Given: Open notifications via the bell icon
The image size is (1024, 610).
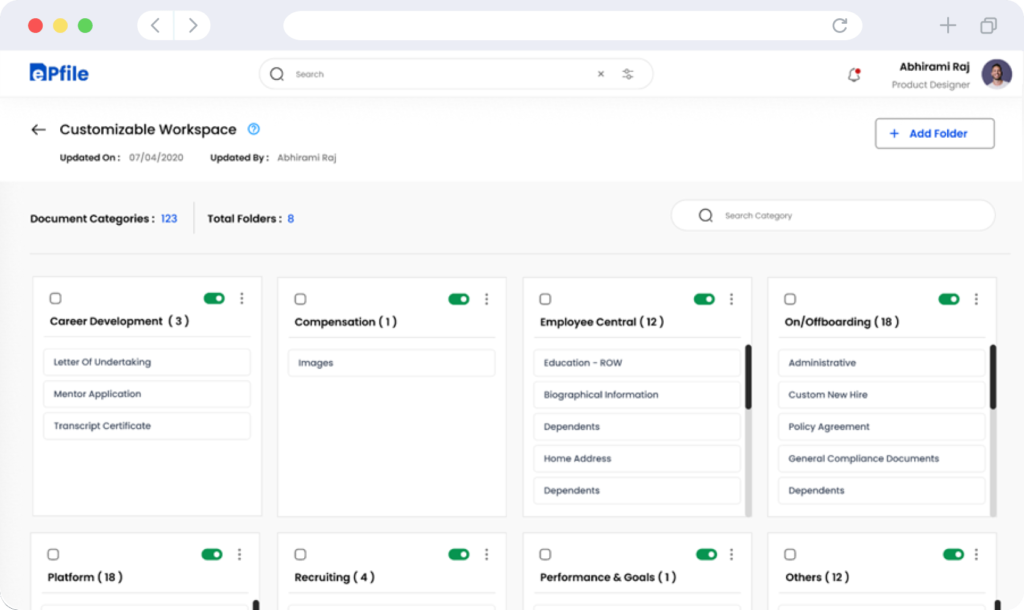Looking at the screenshot, I should tap(853, 73).
